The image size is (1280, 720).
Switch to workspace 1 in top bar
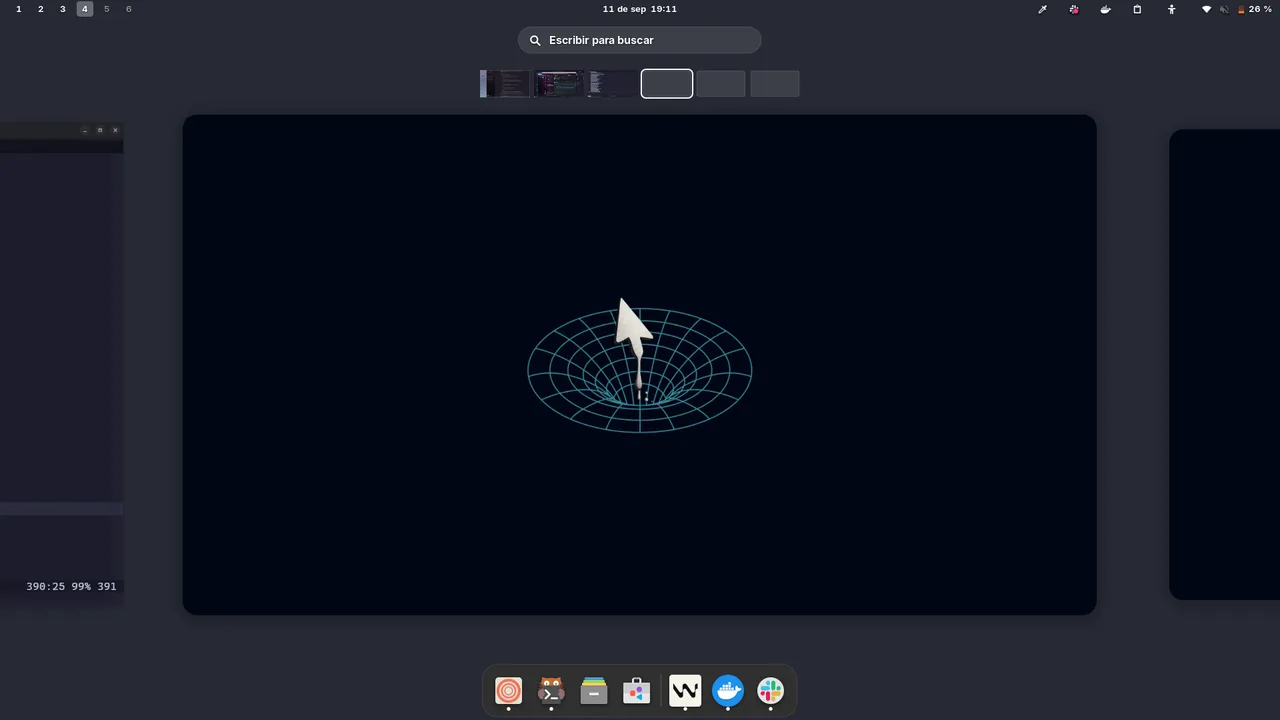[x=19, y=9]
